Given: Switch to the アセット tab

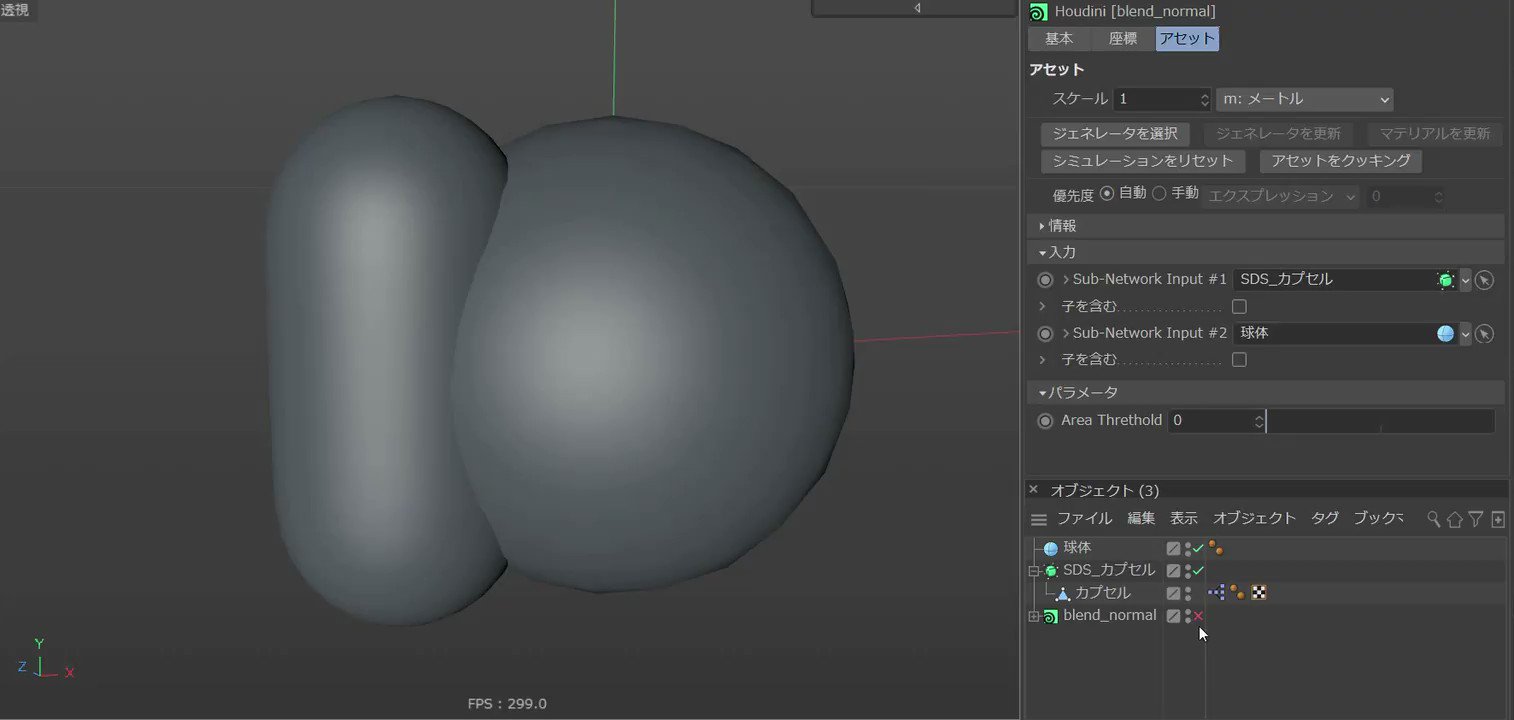Looking at the screenshot, I should point(1188,39).
